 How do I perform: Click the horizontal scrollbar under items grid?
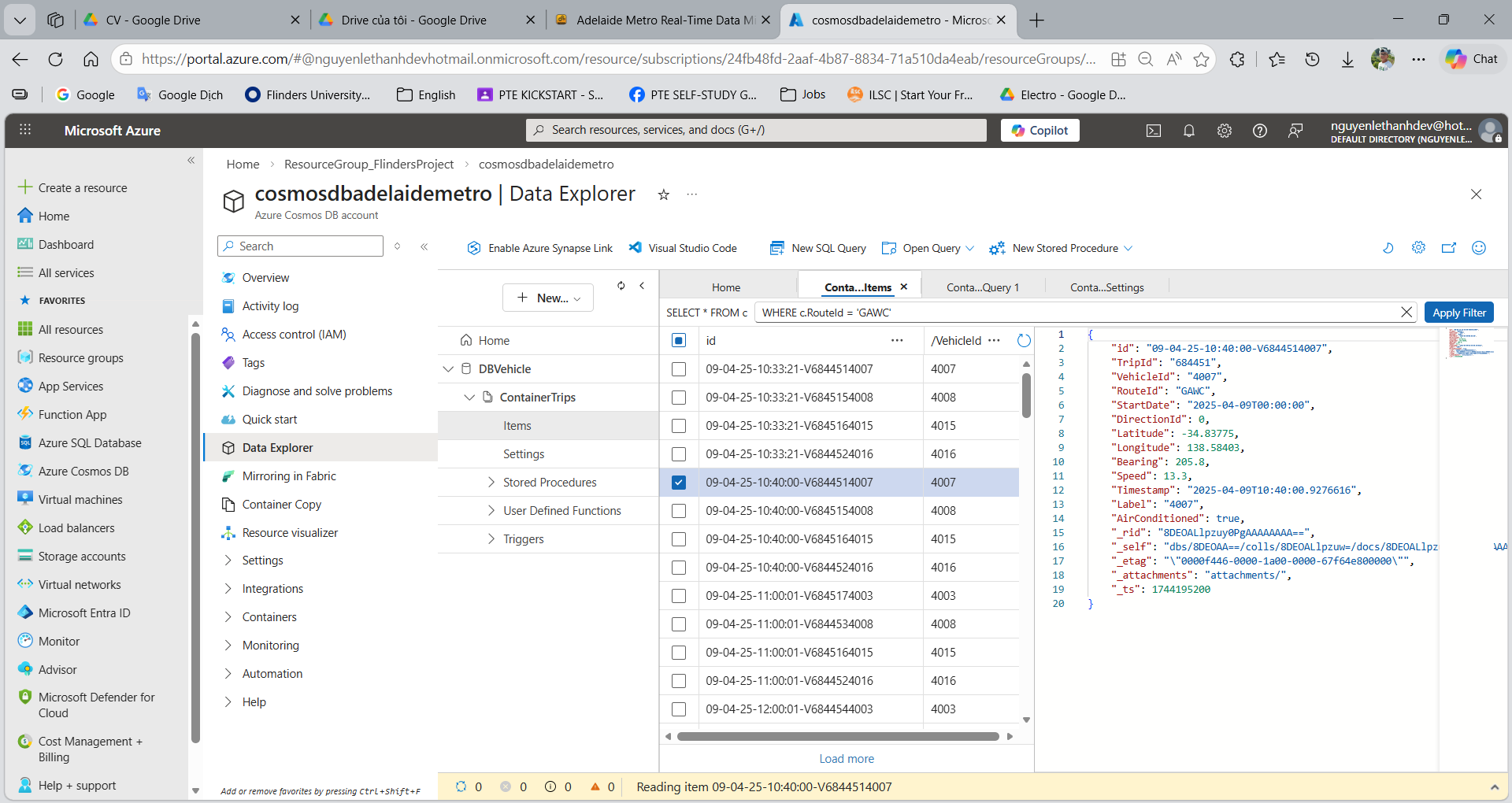[x=838, y=737]
